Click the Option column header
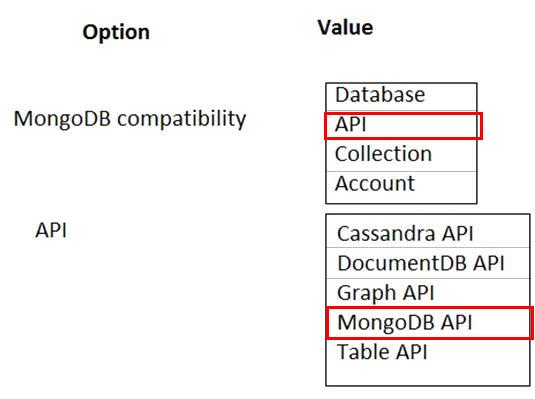535x399 pixels. click(116, 33)
